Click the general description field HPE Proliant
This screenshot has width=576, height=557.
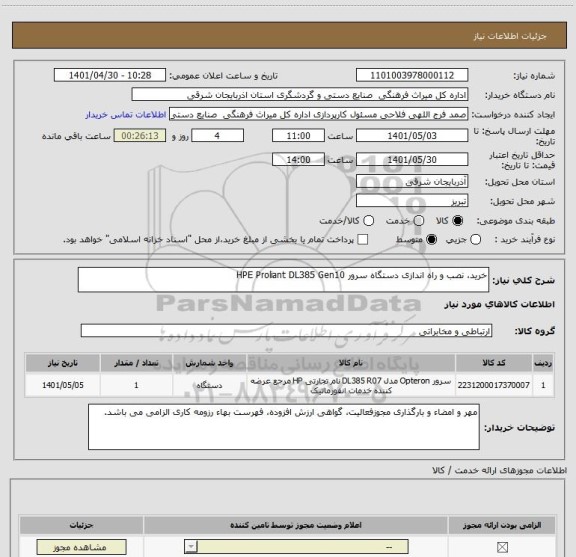coord(283,280)
